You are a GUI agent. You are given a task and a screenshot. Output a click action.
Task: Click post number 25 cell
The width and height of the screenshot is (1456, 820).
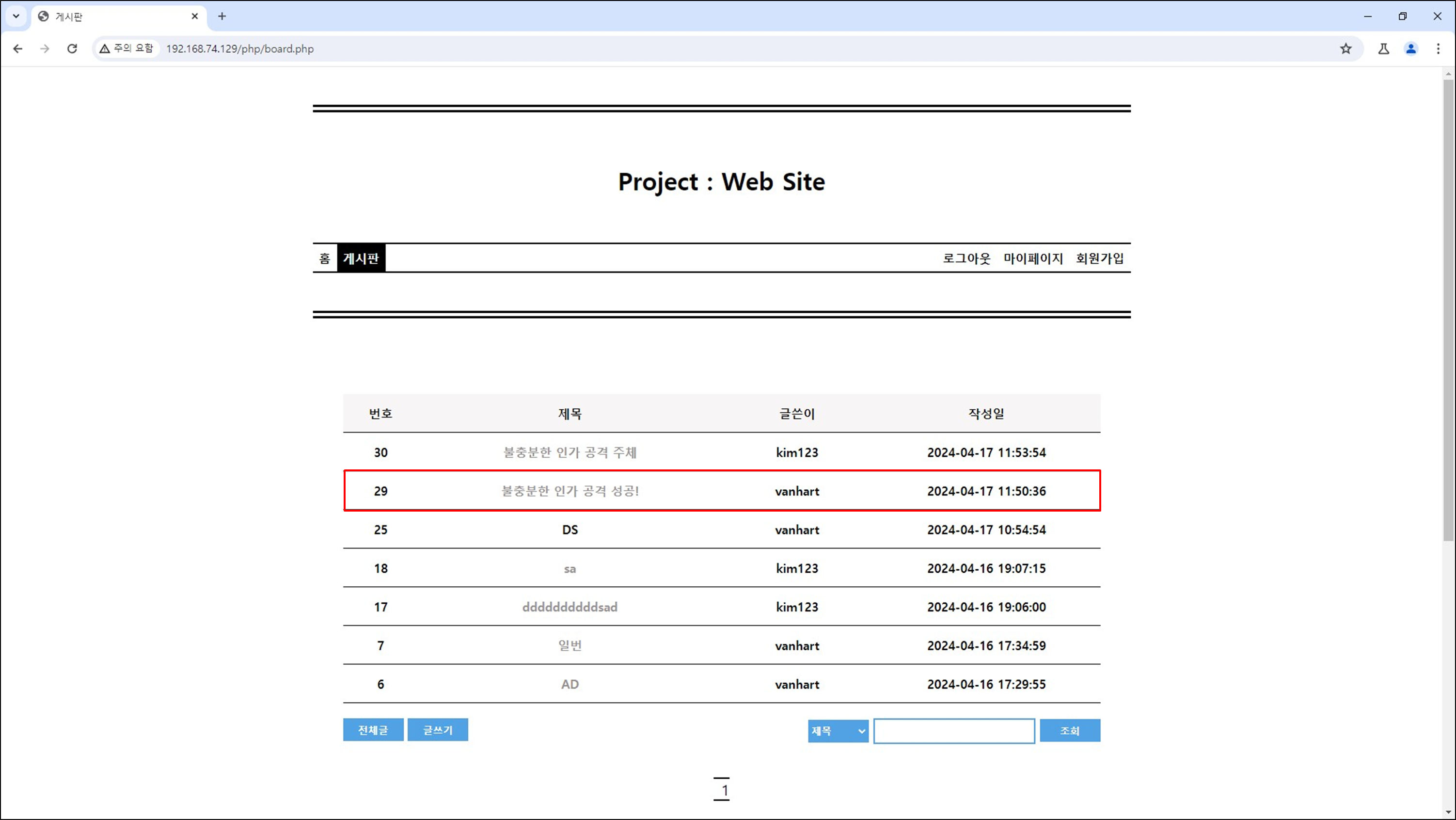[x=380, y=530]
